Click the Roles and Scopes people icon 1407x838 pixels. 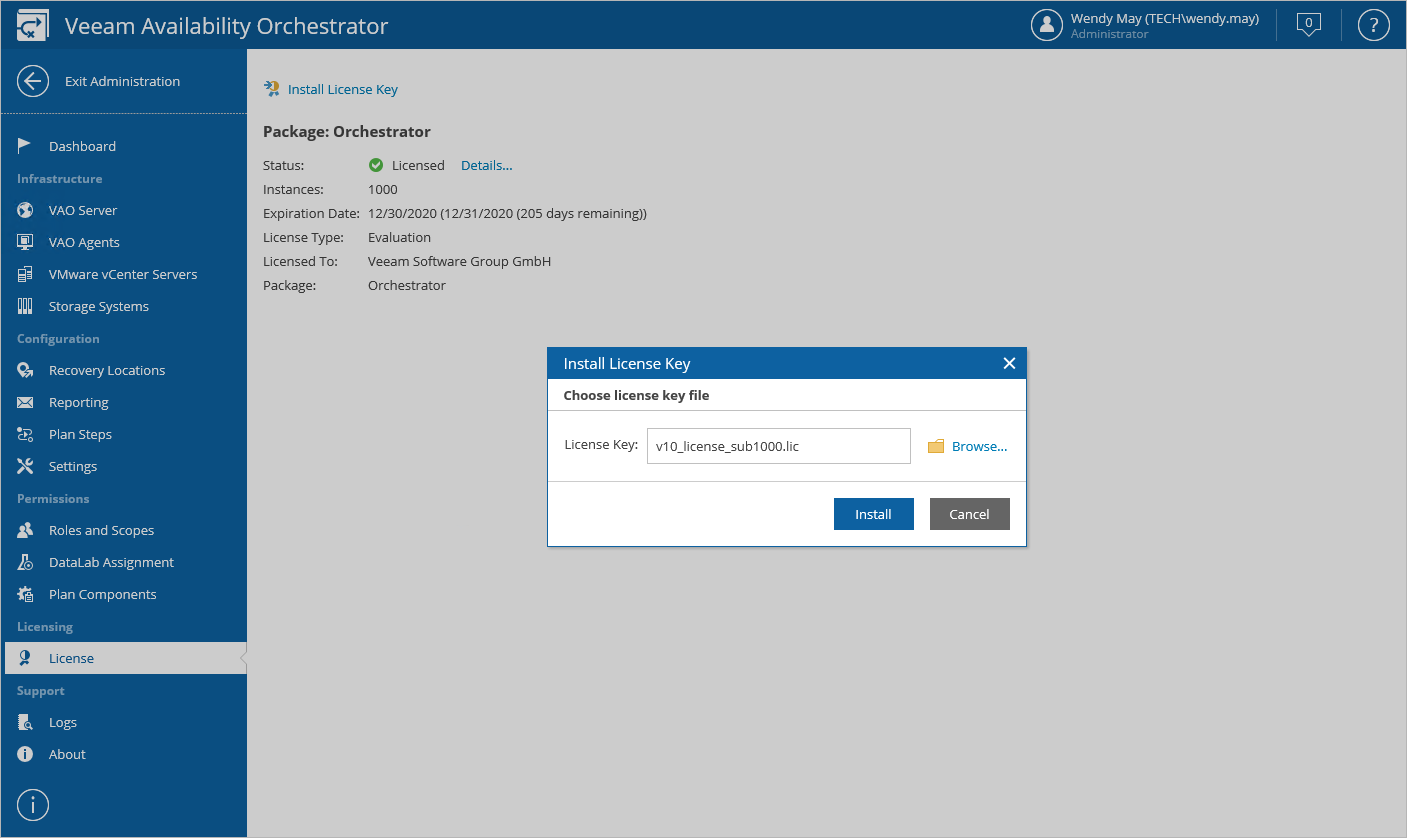(25, 530)
